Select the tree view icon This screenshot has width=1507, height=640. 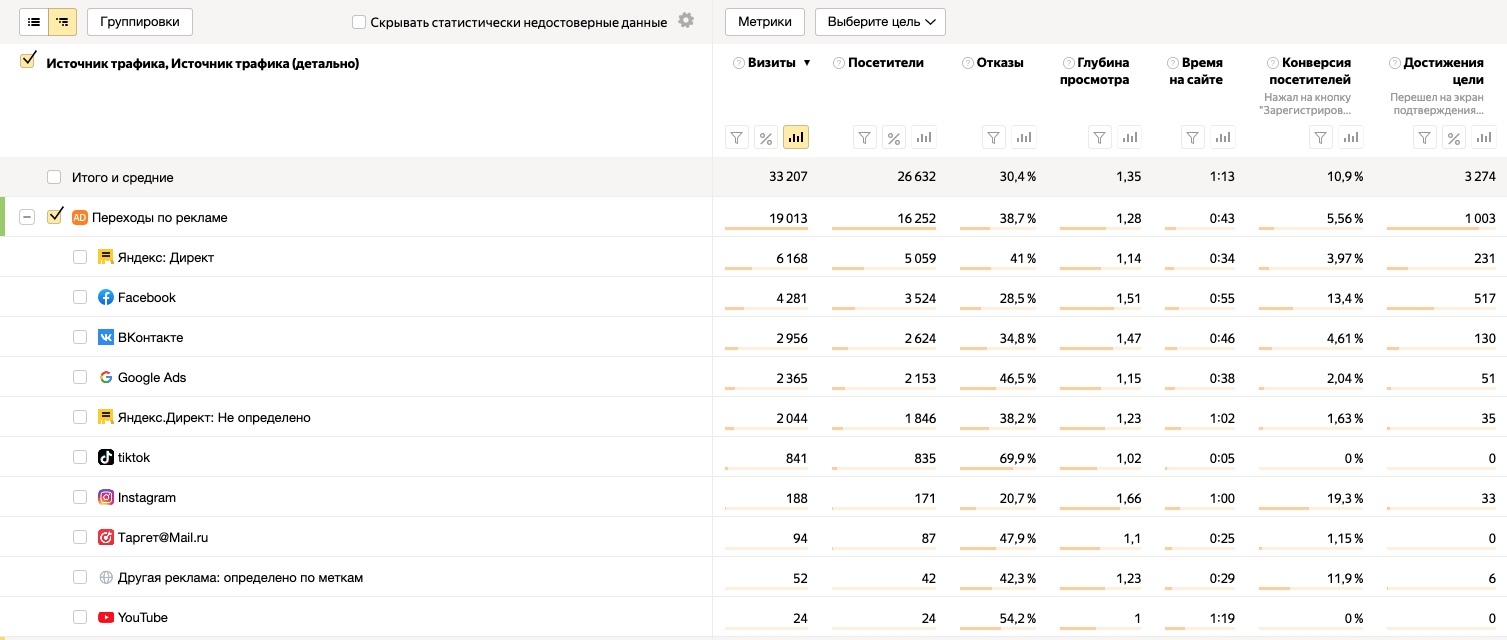[x=63, y=21]
